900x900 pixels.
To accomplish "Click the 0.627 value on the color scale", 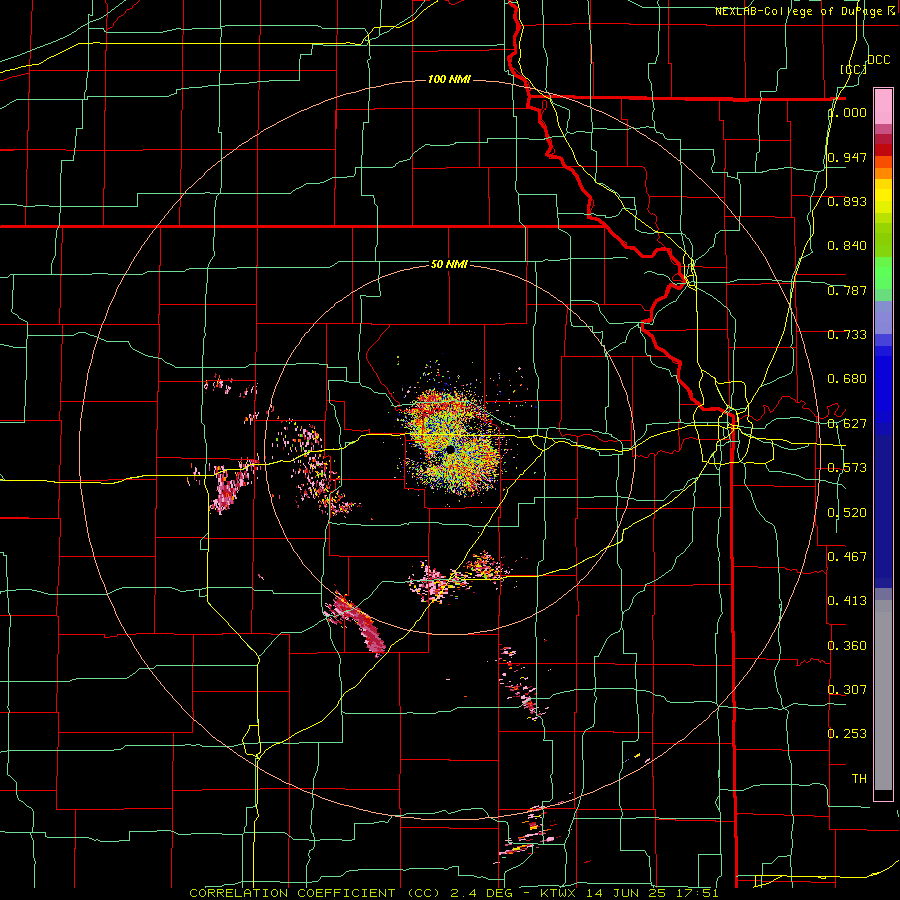I will 847,424.
